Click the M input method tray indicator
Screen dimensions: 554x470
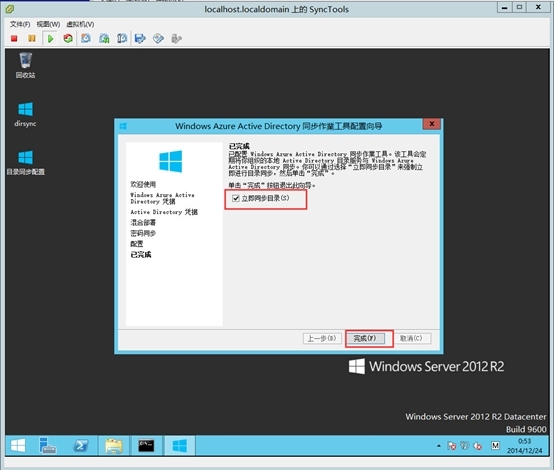(495, 446)
